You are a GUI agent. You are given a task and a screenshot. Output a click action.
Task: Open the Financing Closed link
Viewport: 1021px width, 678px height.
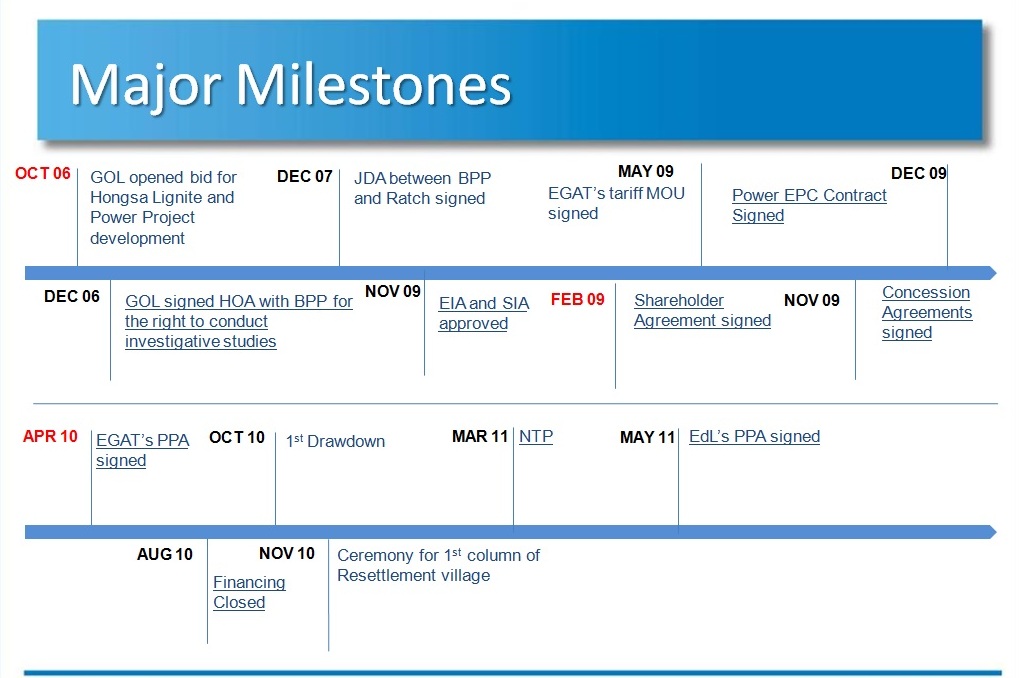tap(249, 592)
